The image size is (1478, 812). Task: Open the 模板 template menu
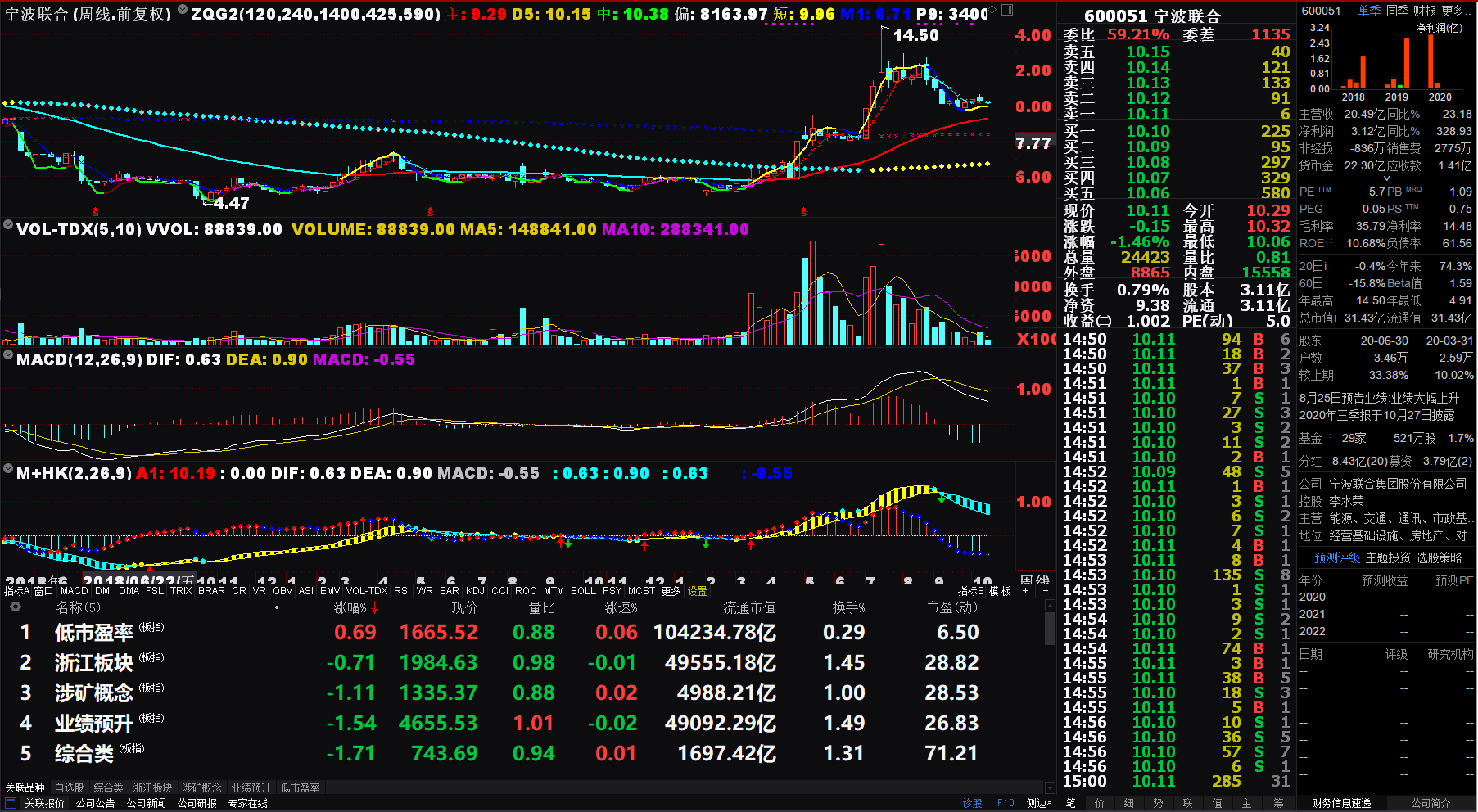[1000, 590]
